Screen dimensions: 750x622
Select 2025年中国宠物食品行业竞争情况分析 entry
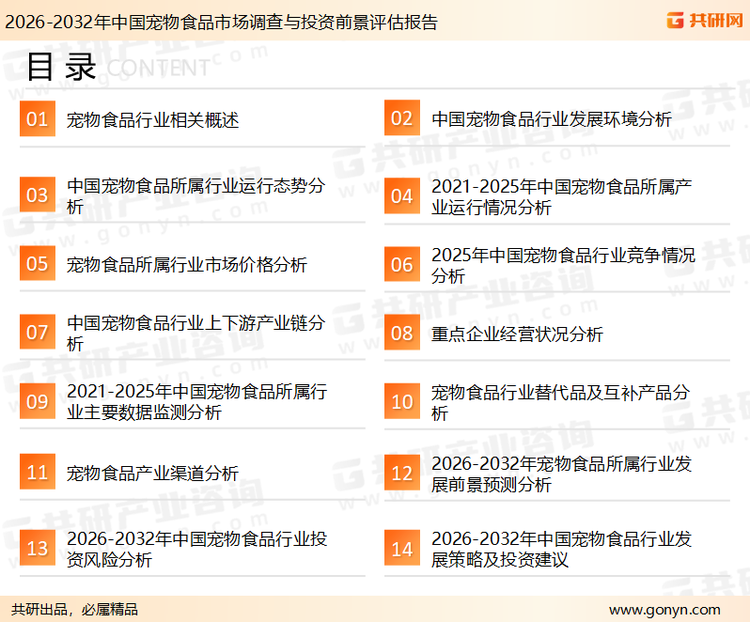coord(563,265)
